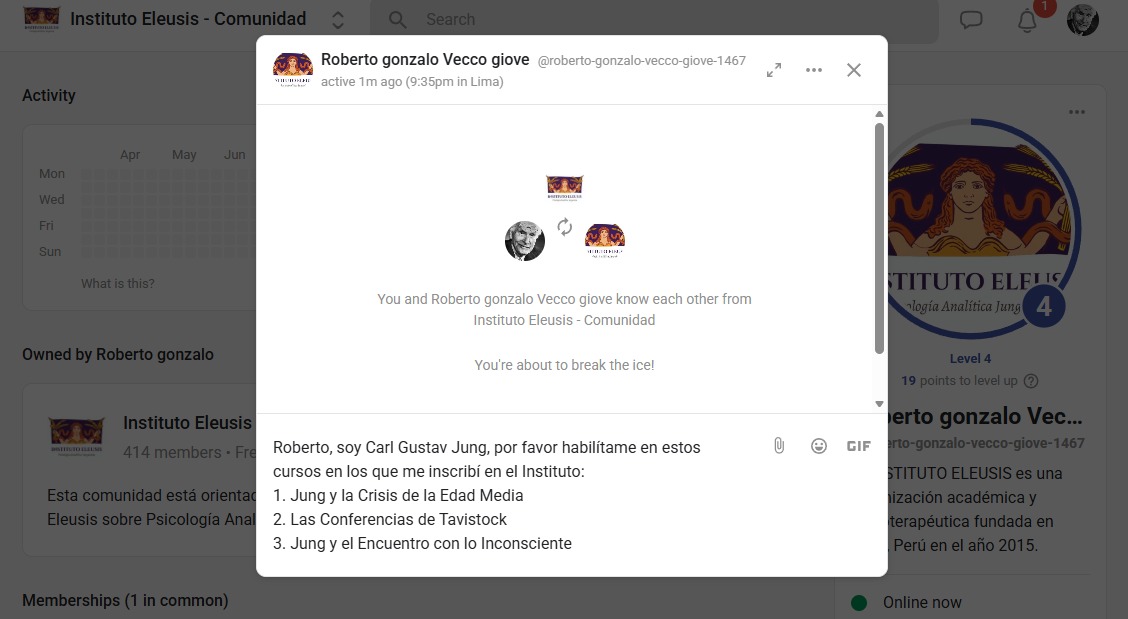1128x619 pixels.
Task: Click the chat scrollbar down arrow
Action: point(879,404)
